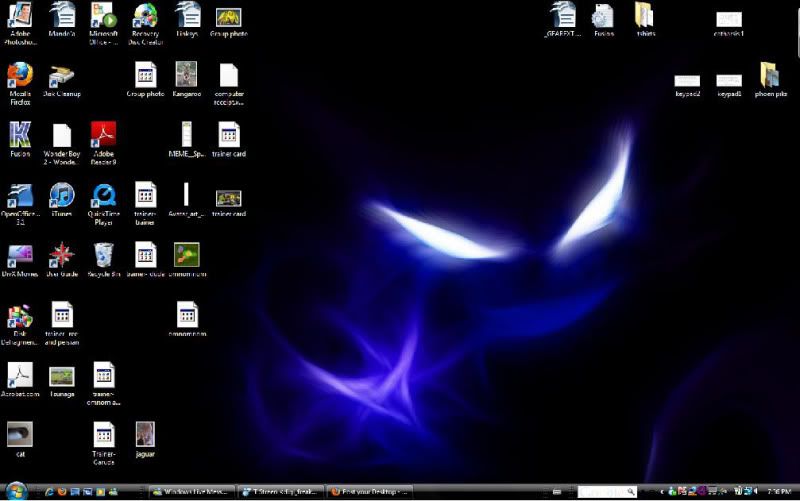Open the DivX Movies shortcut

20,256
